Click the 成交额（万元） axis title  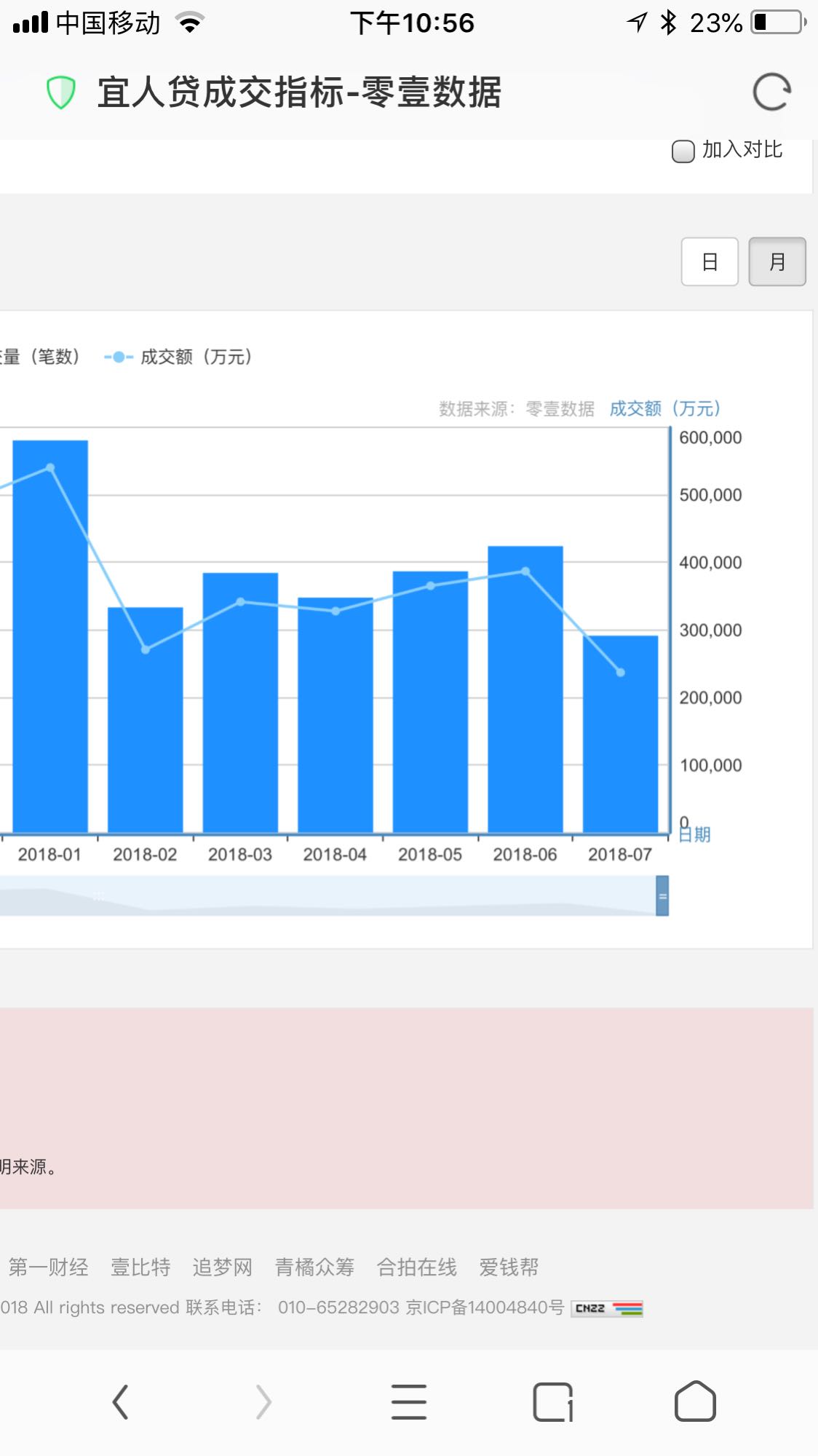(665, 408)
